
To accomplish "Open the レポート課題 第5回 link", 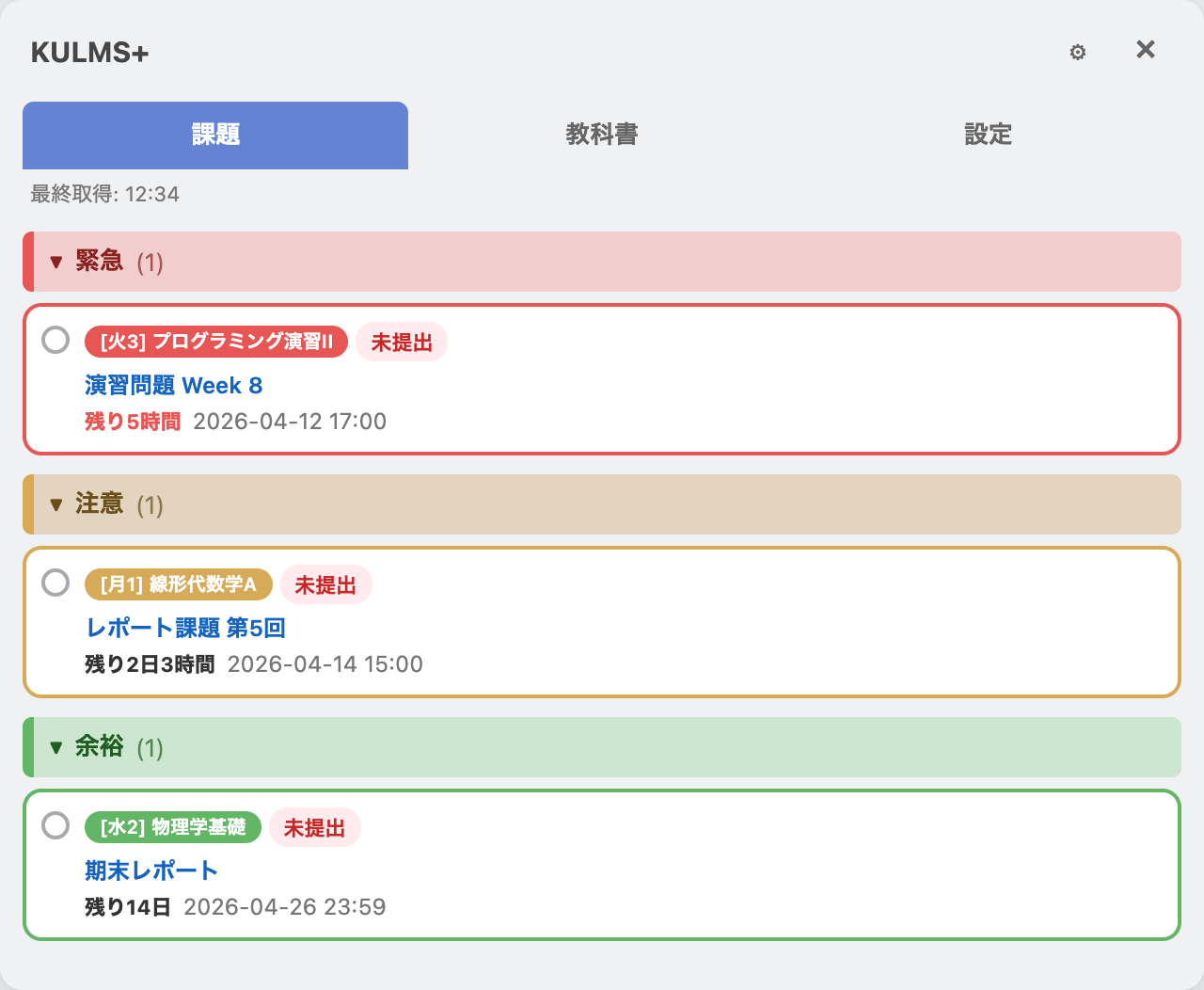I will (x=185, y=628).
